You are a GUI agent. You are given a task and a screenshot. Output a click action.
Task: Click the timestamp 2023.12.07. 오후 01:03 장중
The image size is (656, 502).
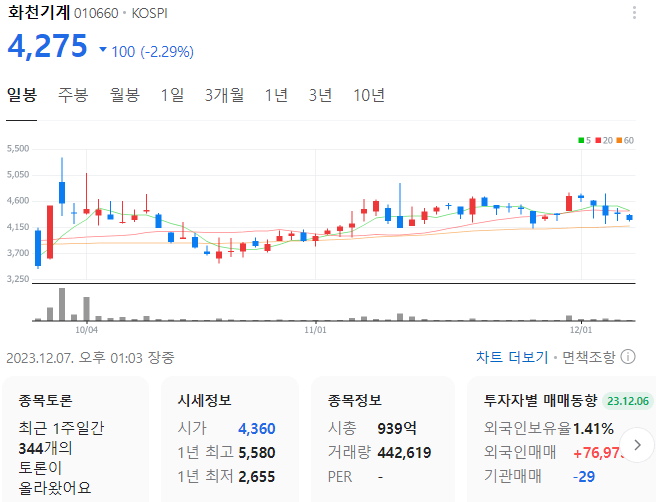90,358
